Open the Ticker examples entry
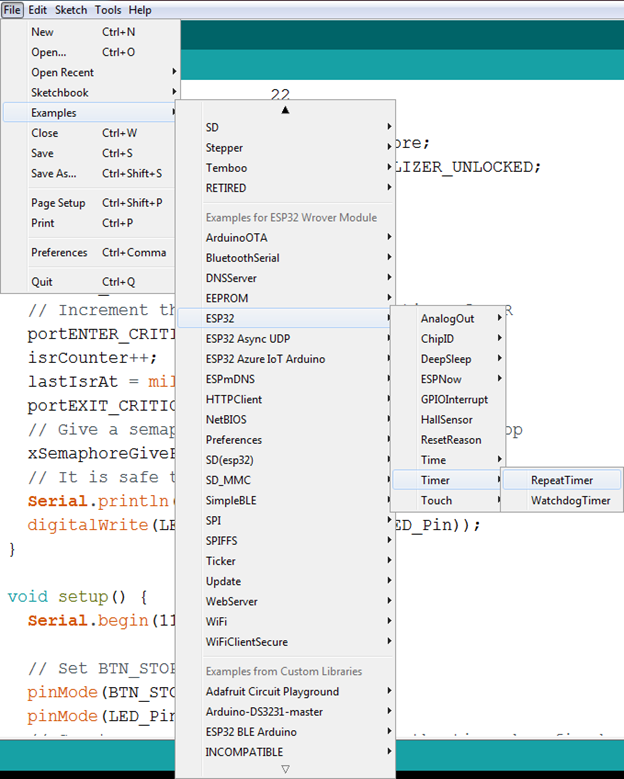624x779 pixels. [285, 561]
